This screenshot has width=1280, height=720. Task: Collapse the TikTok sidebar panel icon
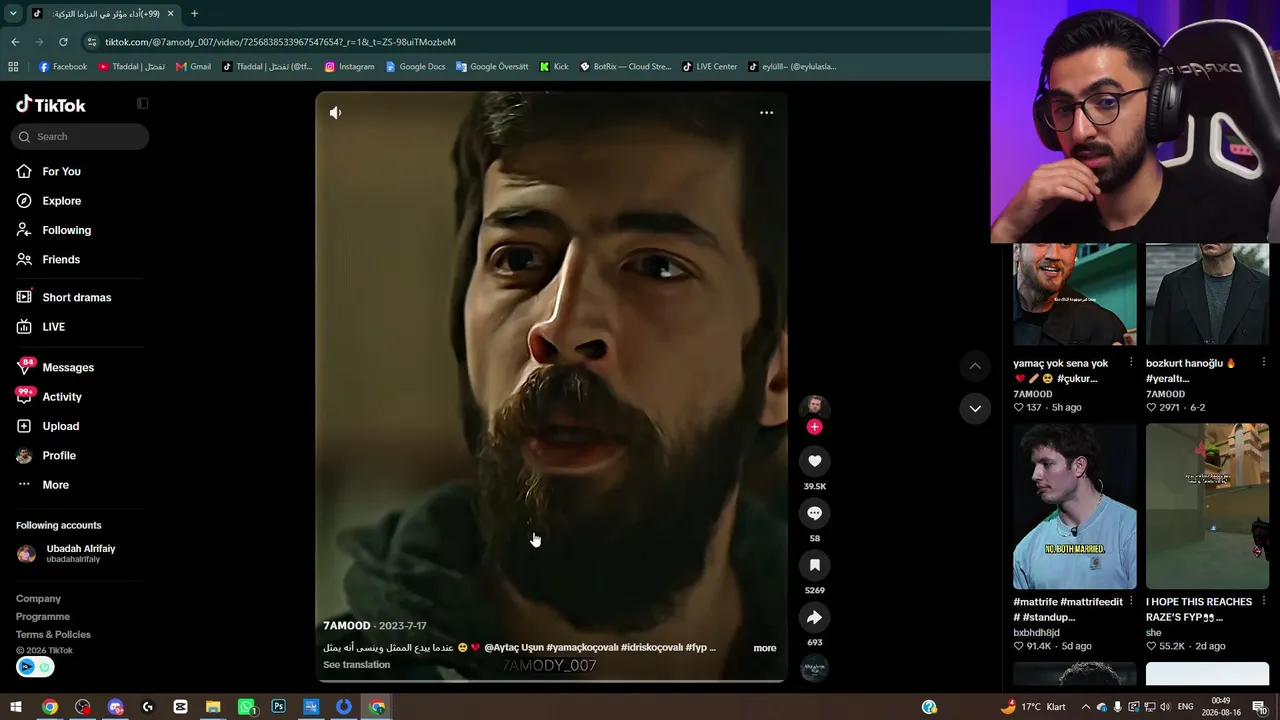[x=142, y=104]
